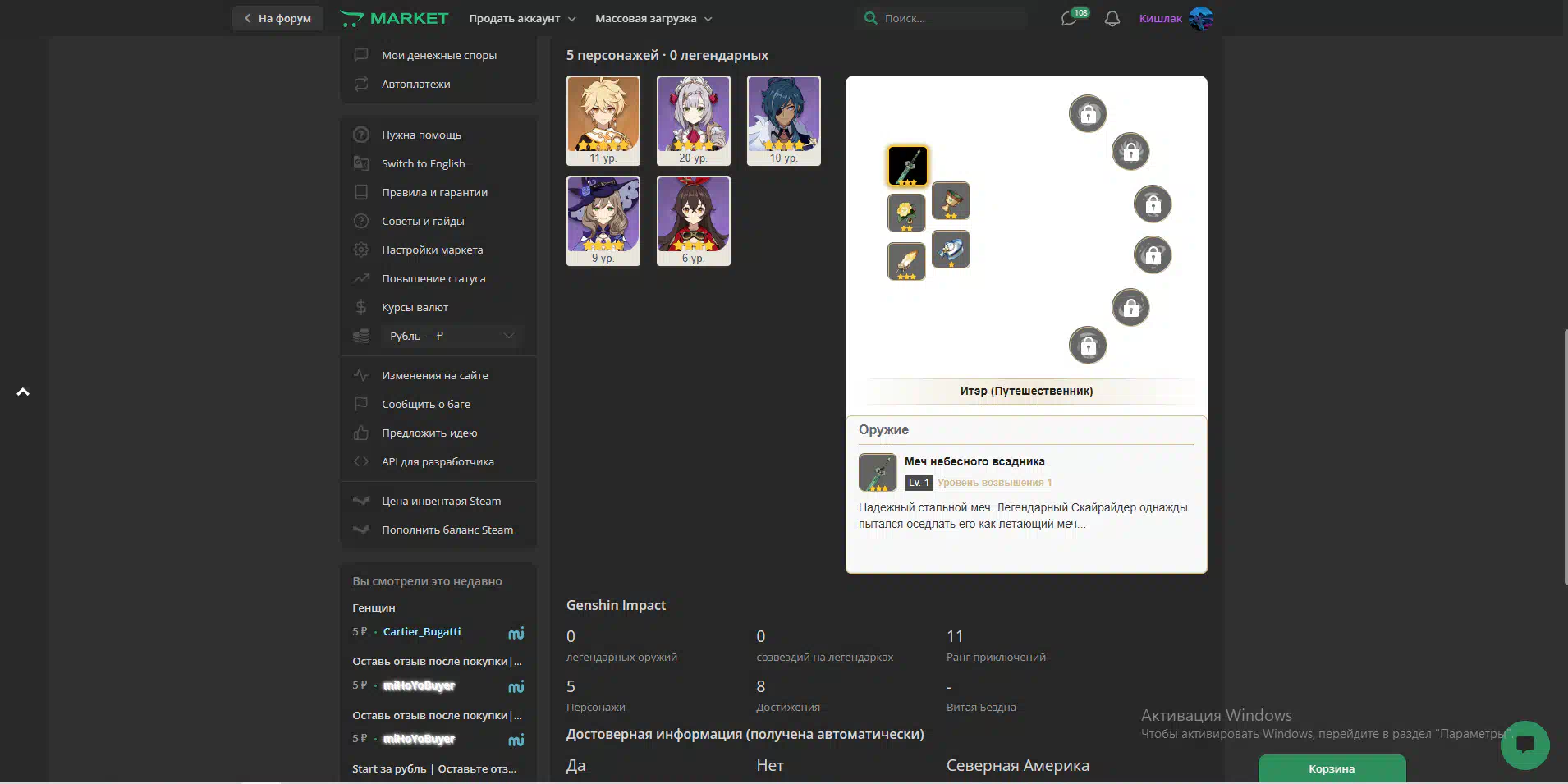Click Итэр (Путешественник) character name
This screenshot has height=784, width=1568.
(x=1026, y=391)
